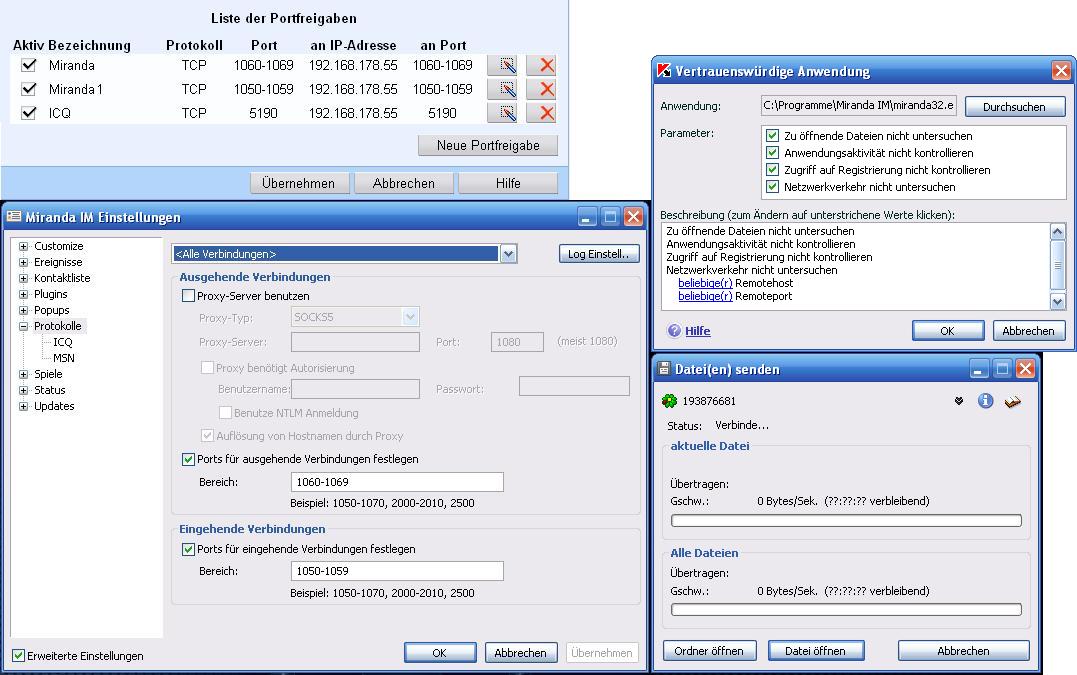
Task: Expand the Updates tree node
Action: (x=23, y=406)
